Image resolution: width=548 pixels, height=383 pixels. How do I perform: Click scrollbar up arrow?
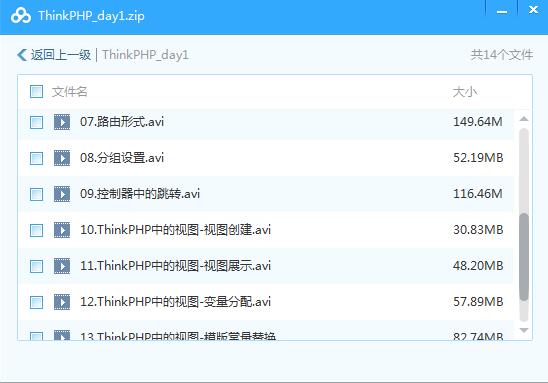(x=524, y=119)
